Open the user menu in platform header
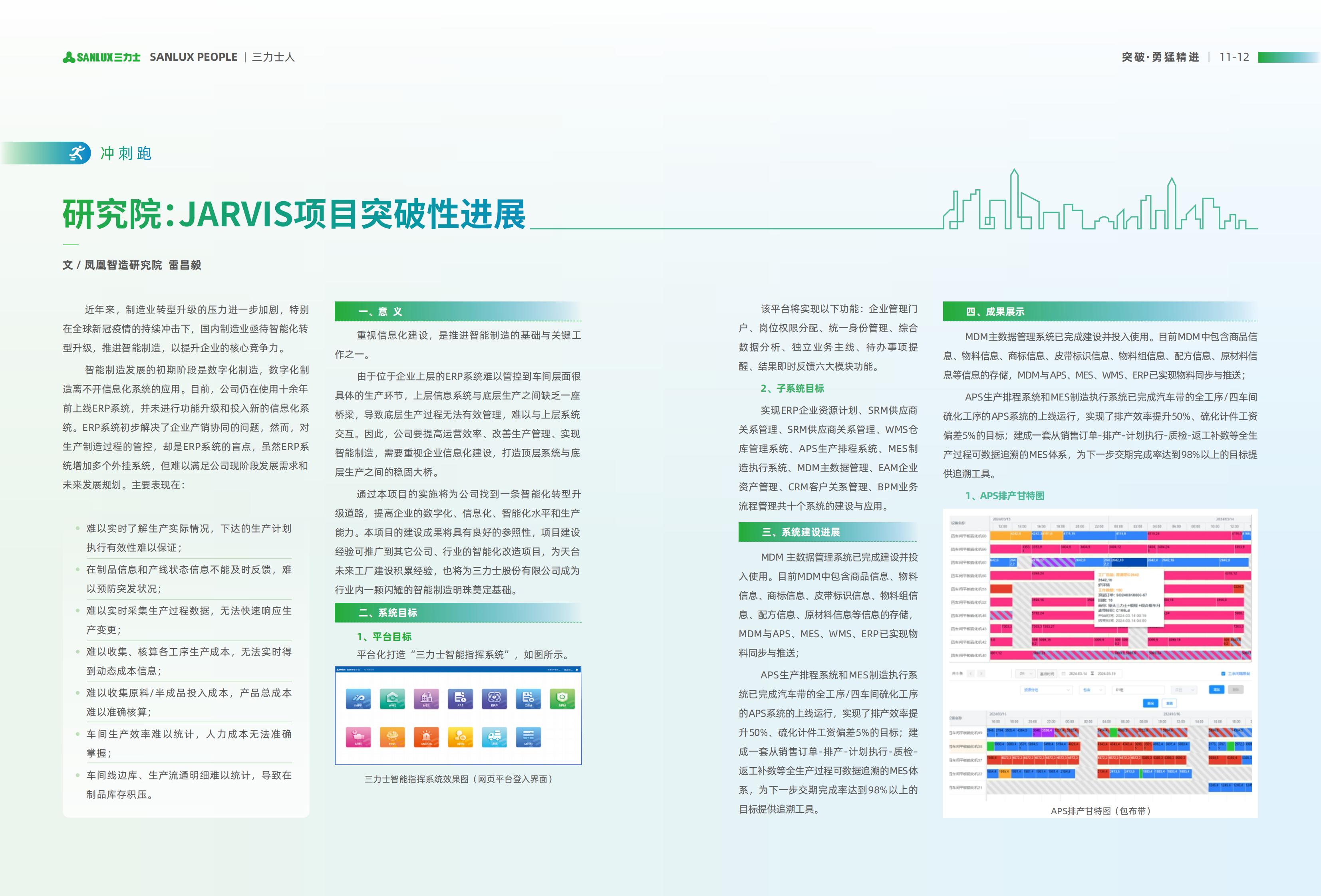This screenshot has height=896, width=1321. pos(568,670)
